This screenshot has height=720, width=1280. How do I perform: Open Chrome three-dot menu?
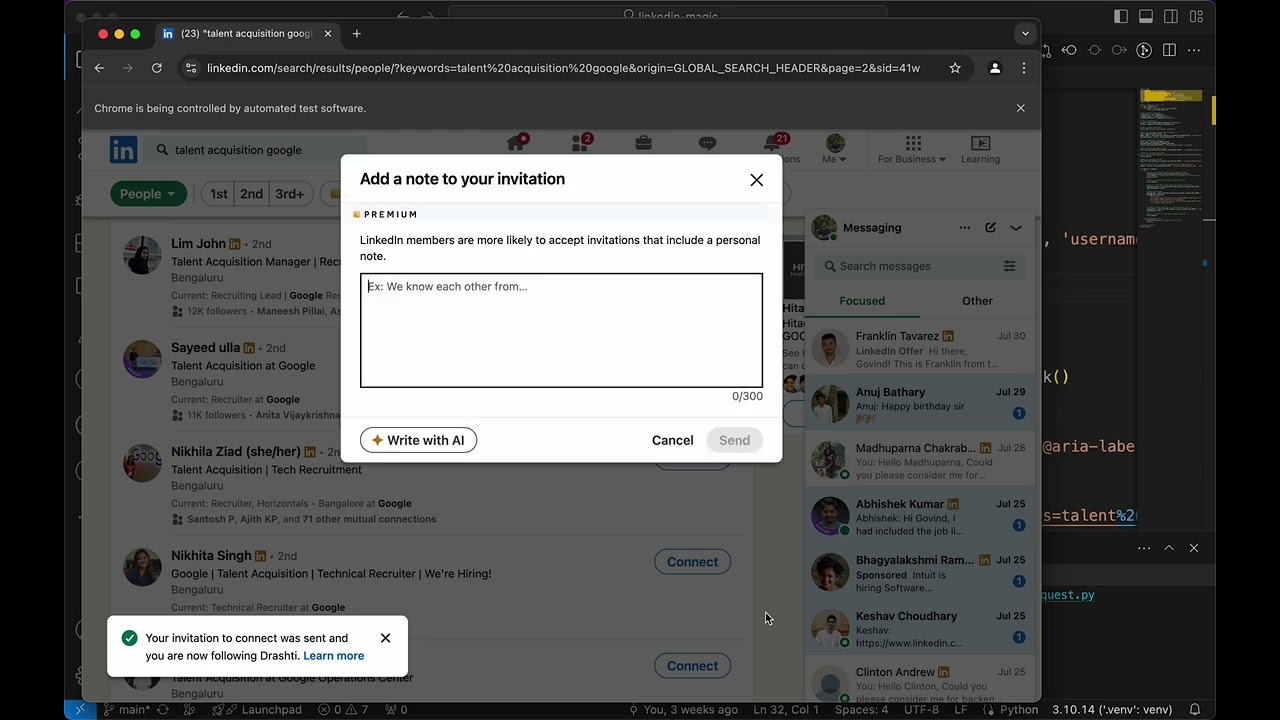[1023, 68]
